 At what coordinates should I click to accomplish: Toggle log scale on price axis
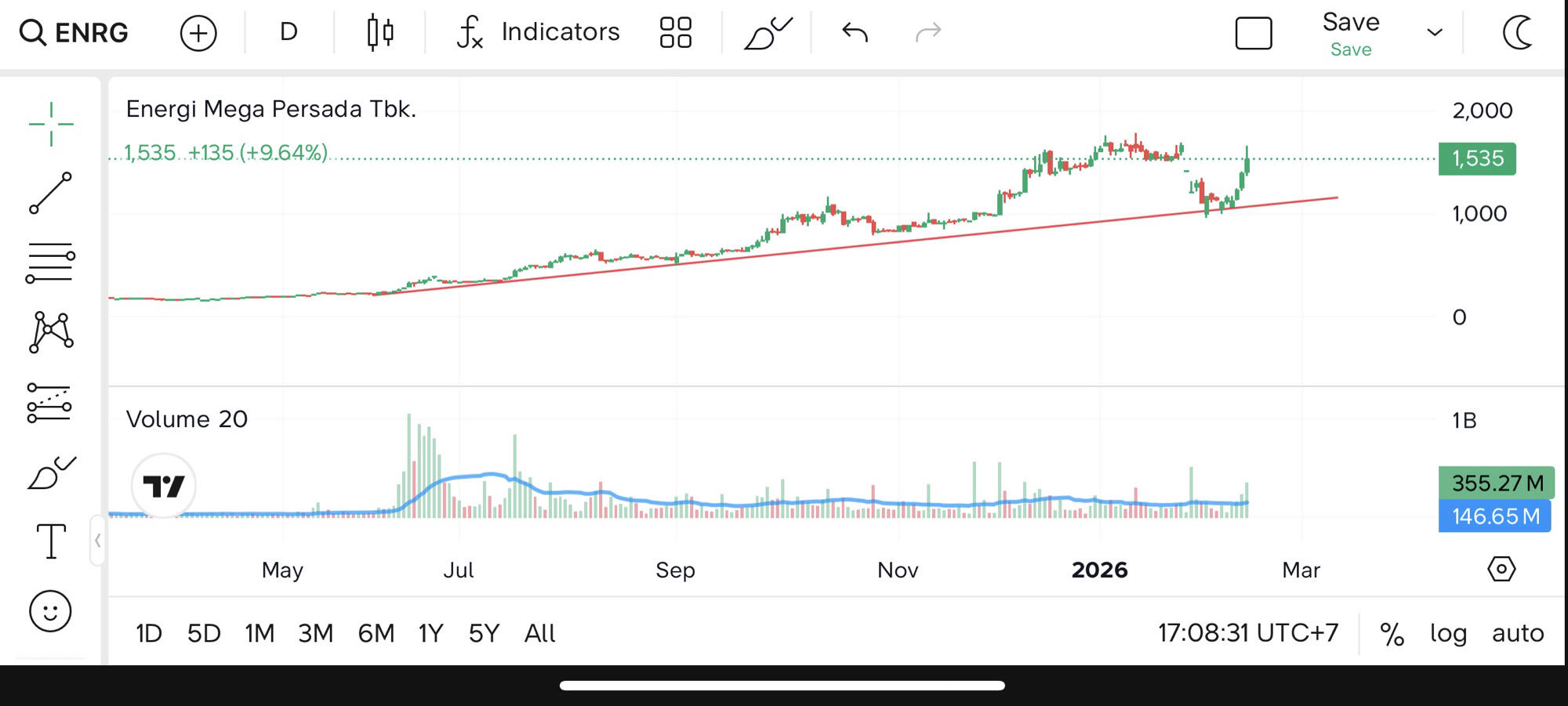[x=1447, y=633]
